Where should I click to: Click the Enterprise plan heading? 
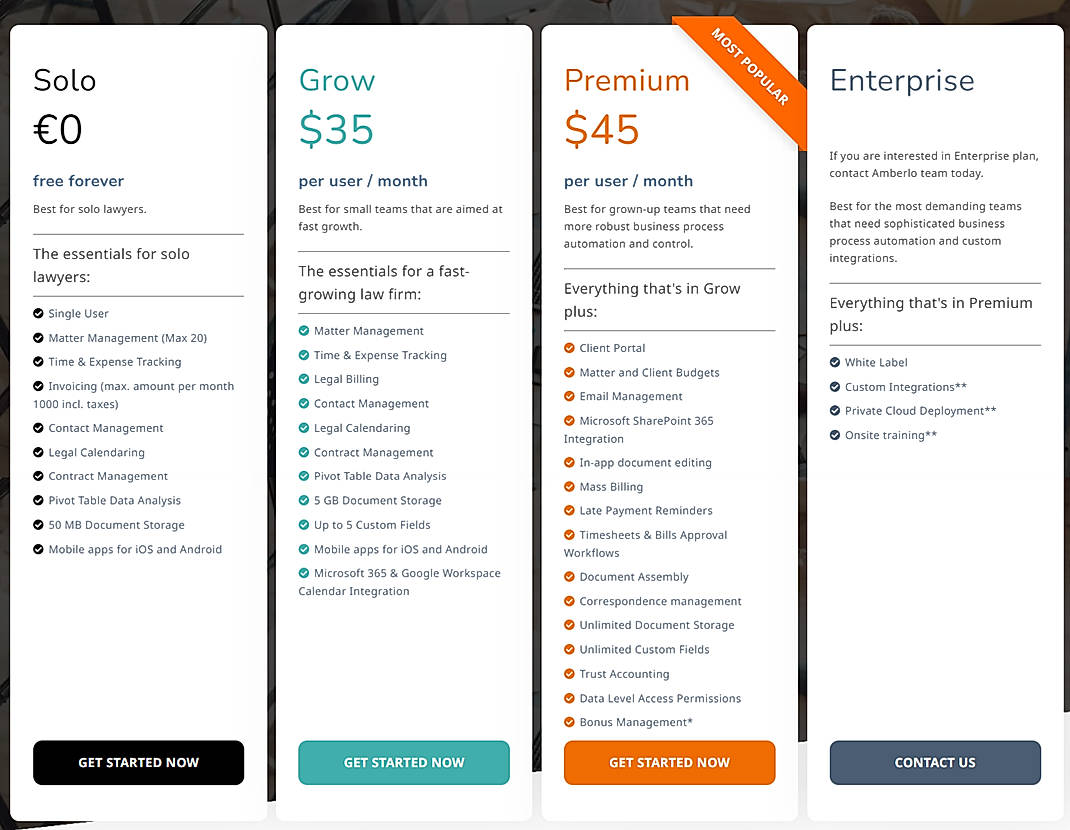coord(901,80)
